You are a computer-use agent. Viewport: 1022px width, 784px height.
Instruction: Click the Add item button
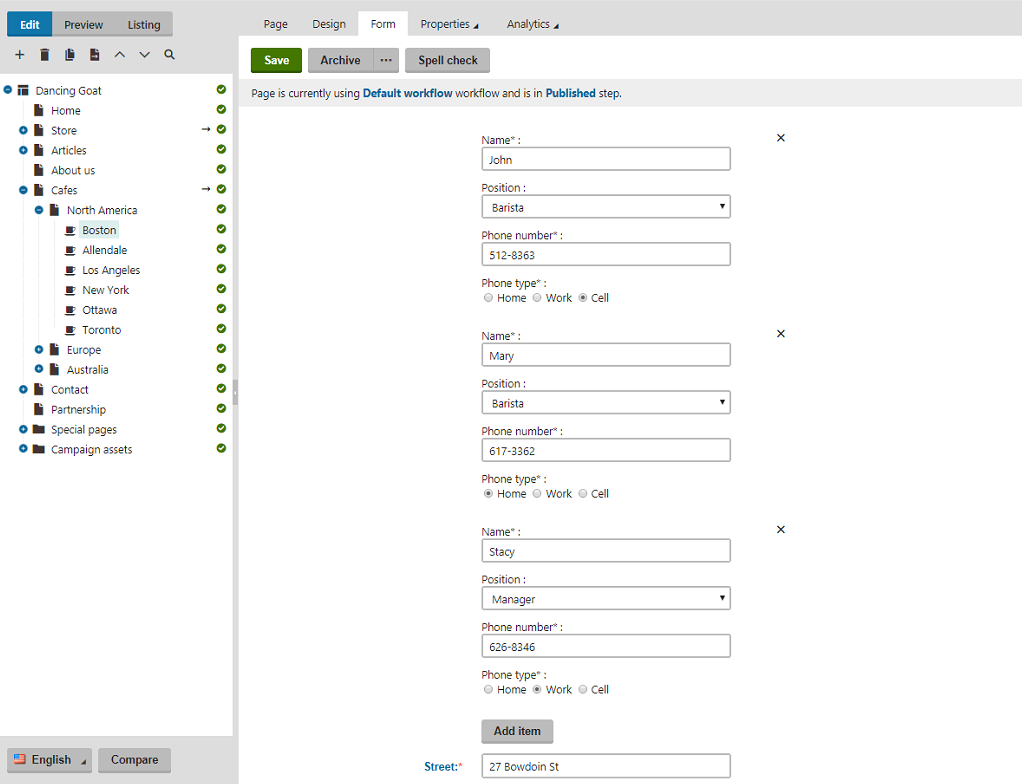pos(518,731)
